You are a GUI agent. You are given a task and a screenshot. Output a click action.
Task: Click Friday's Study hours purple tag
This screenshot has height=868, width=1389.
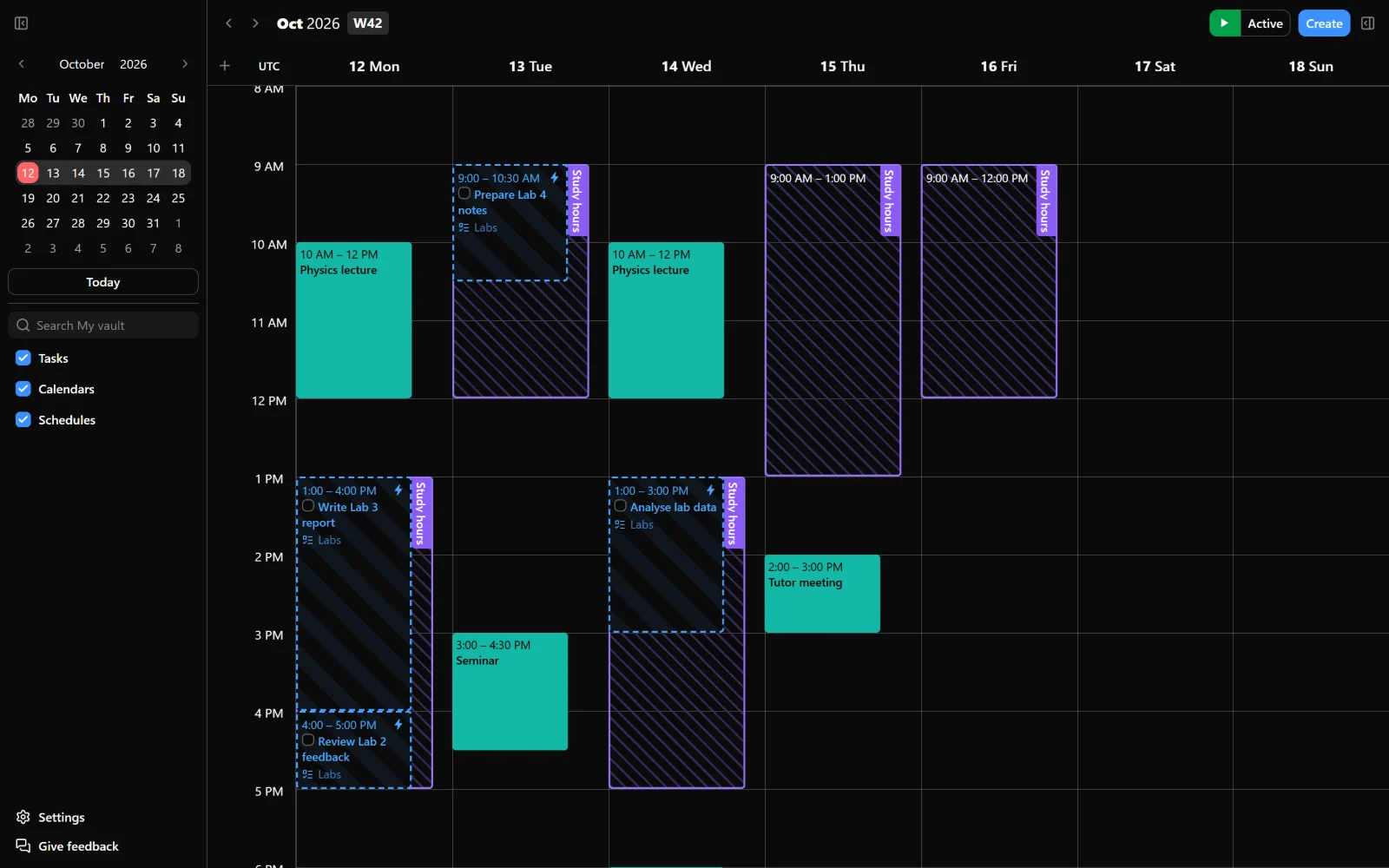(x=1046, y=201)
